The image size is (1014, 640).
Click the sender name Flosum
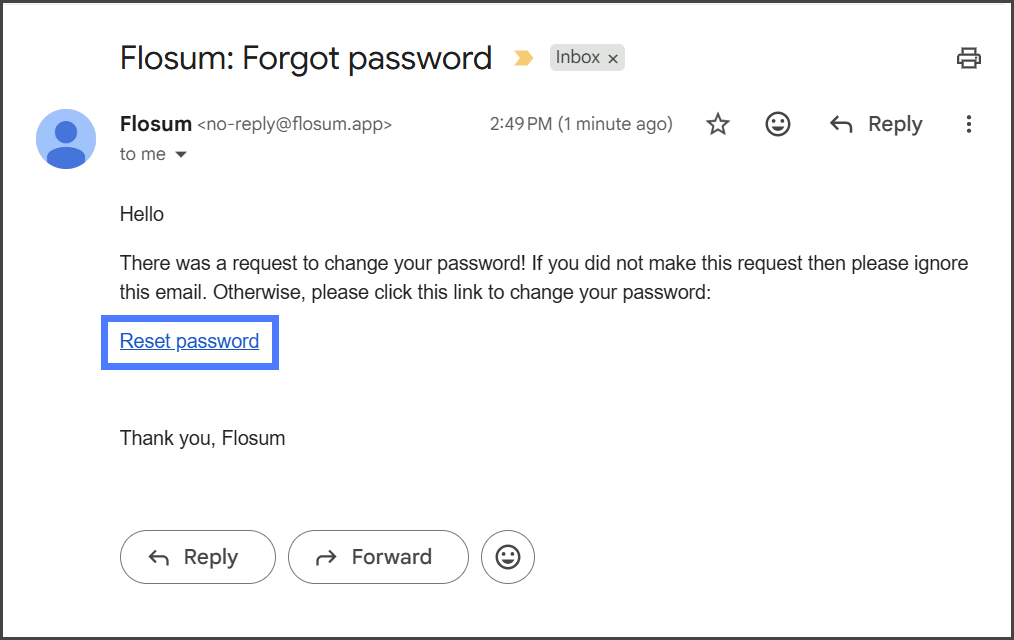pyautogui.click(x=155, y=124)
